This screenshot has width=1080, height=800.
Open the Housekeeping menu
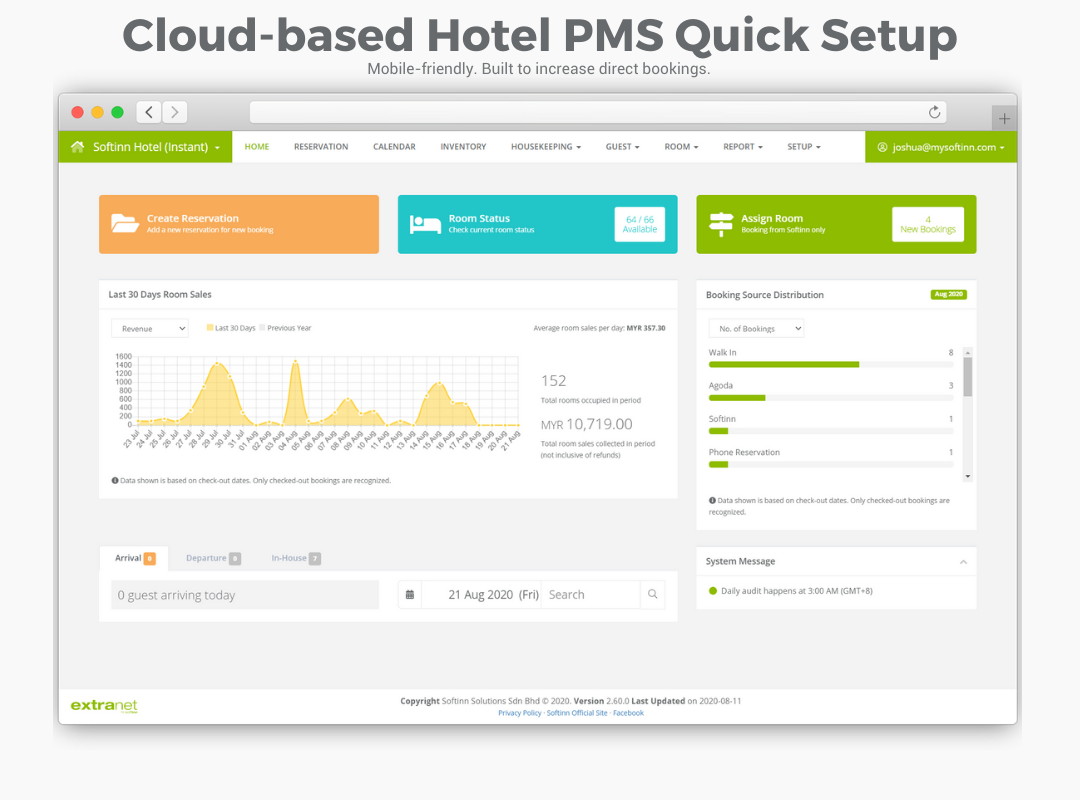tap(545, 147)
